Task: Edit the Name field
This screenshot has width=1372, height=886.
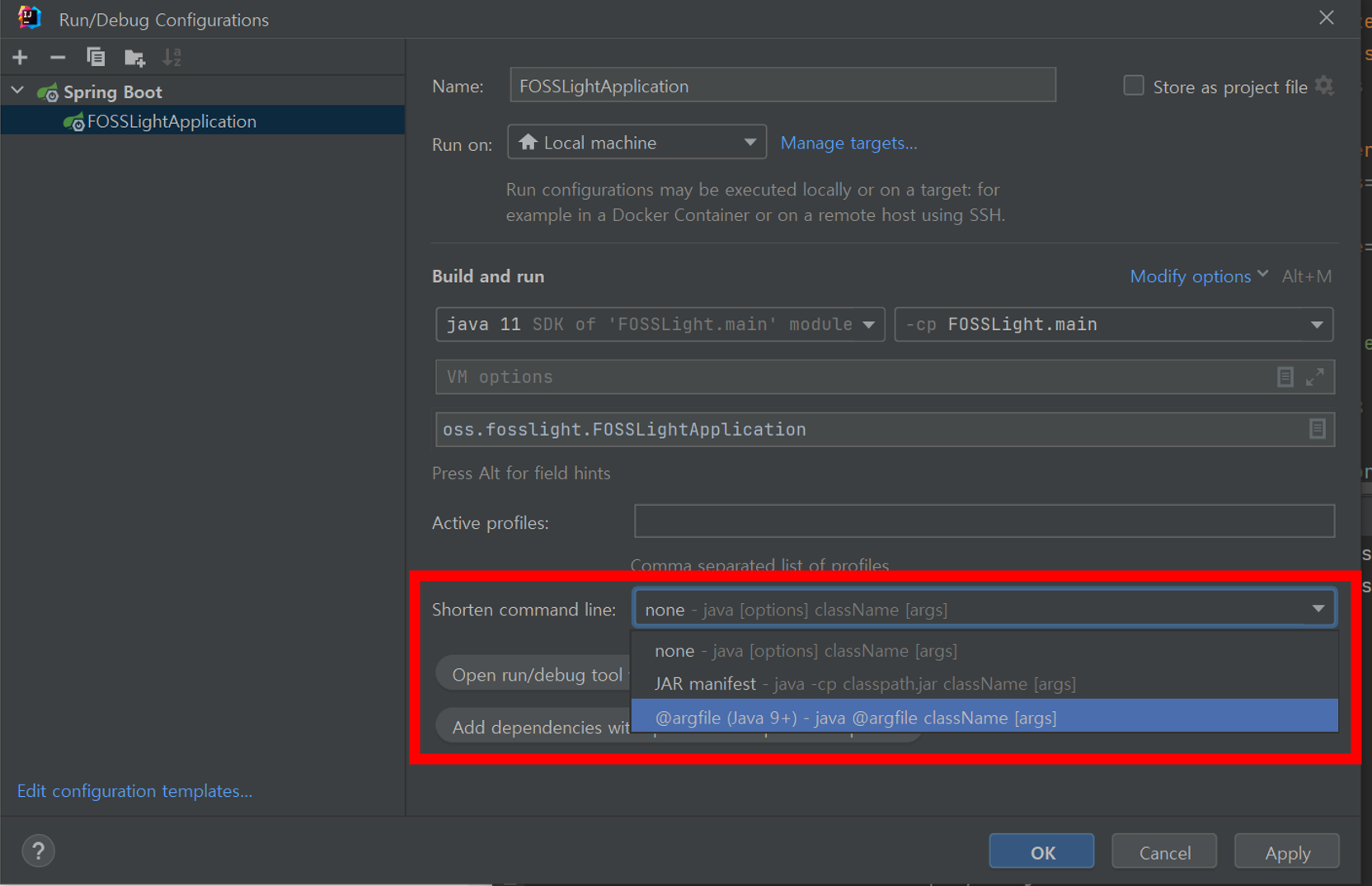Action: point(782,86)
